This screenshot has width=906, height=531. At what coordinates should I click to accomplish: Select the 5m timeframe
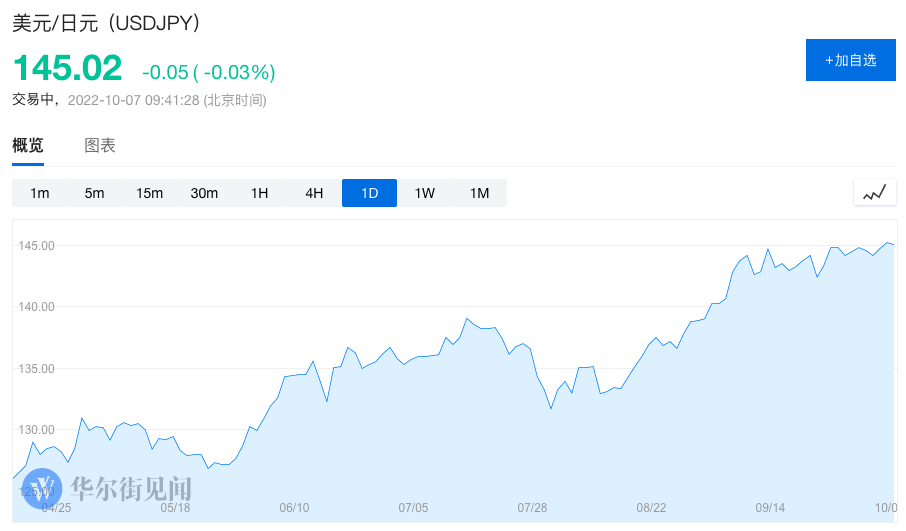coord(94,193)
